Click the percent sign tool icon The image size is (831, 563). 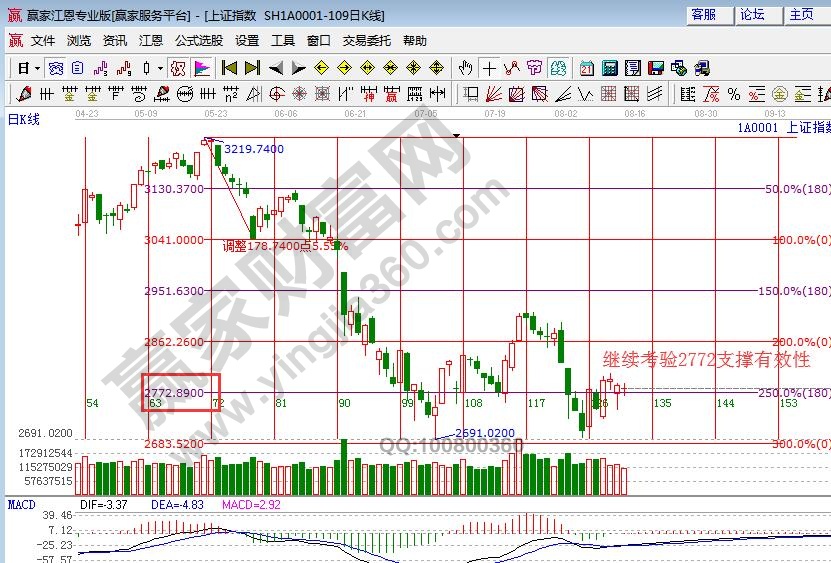tap(734, 95)
